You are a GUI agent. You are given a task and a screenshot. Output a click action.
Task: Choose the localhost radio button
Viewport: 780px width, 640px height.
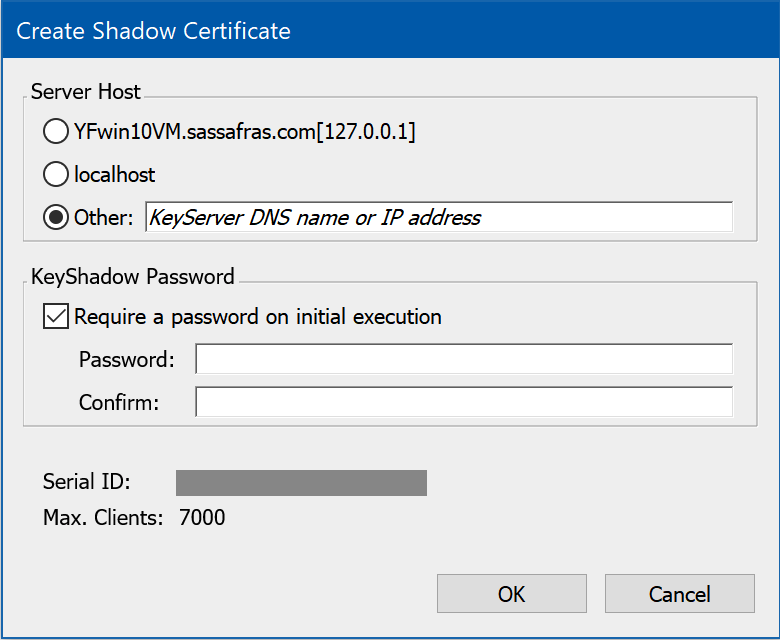pos(56,175)
